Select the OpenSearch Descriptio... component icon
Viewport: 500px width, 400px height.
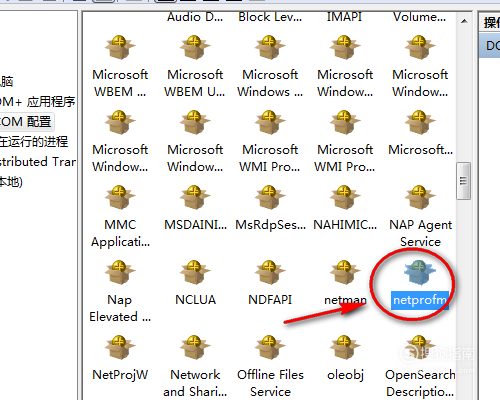click(x=420, y=347)
